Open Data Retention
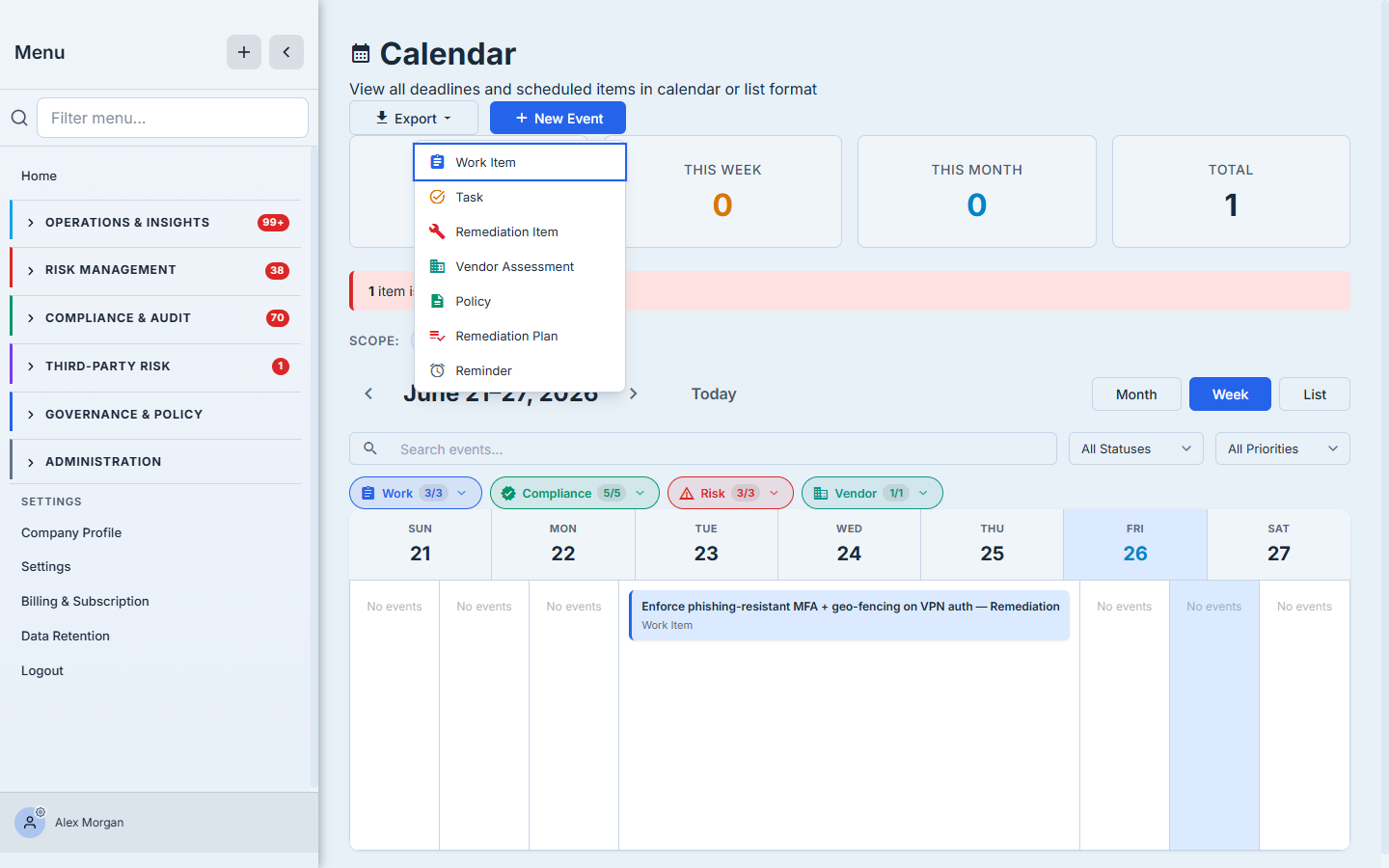 pyautogui.click(x=66, y=636)
